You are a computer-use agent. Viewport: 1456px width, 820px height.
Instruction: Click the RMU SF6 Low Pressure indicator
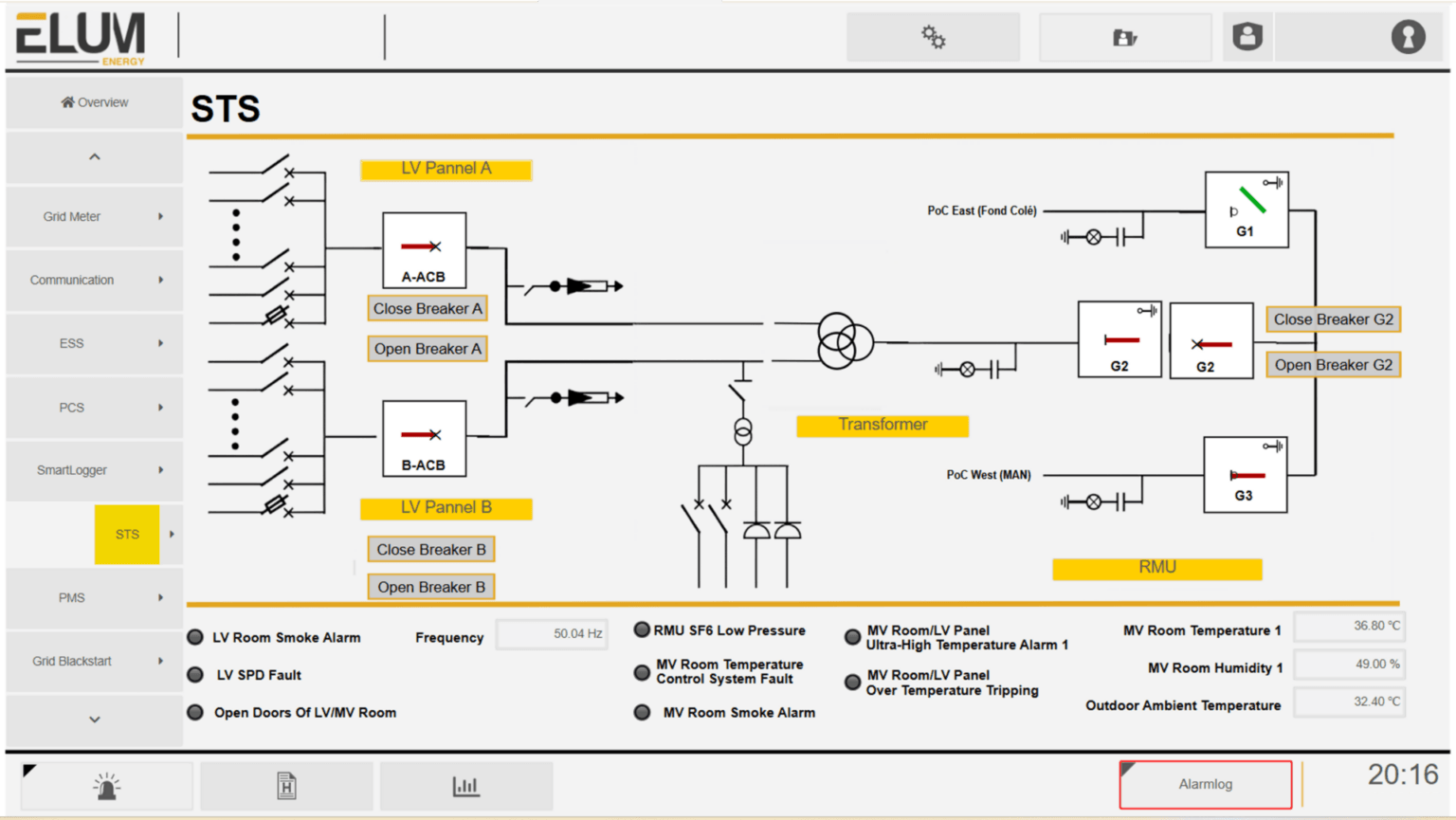pos(643,629)
